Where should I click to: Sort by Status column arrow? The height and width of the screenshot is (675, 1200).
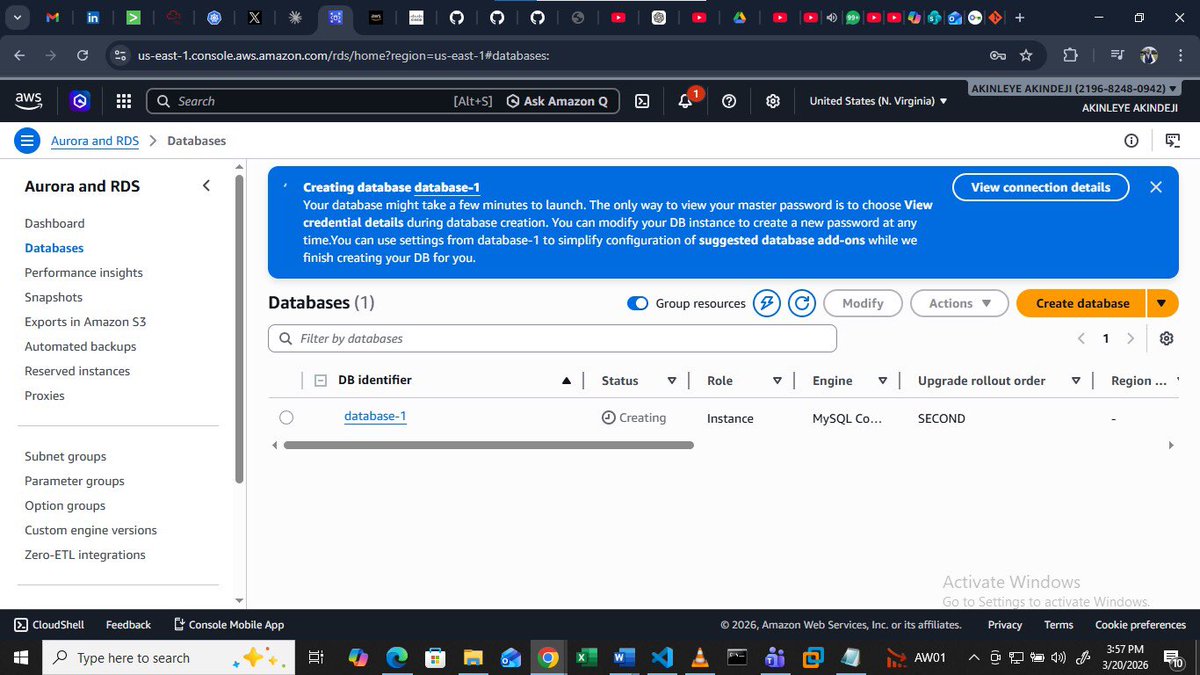(x=672, y=381)
